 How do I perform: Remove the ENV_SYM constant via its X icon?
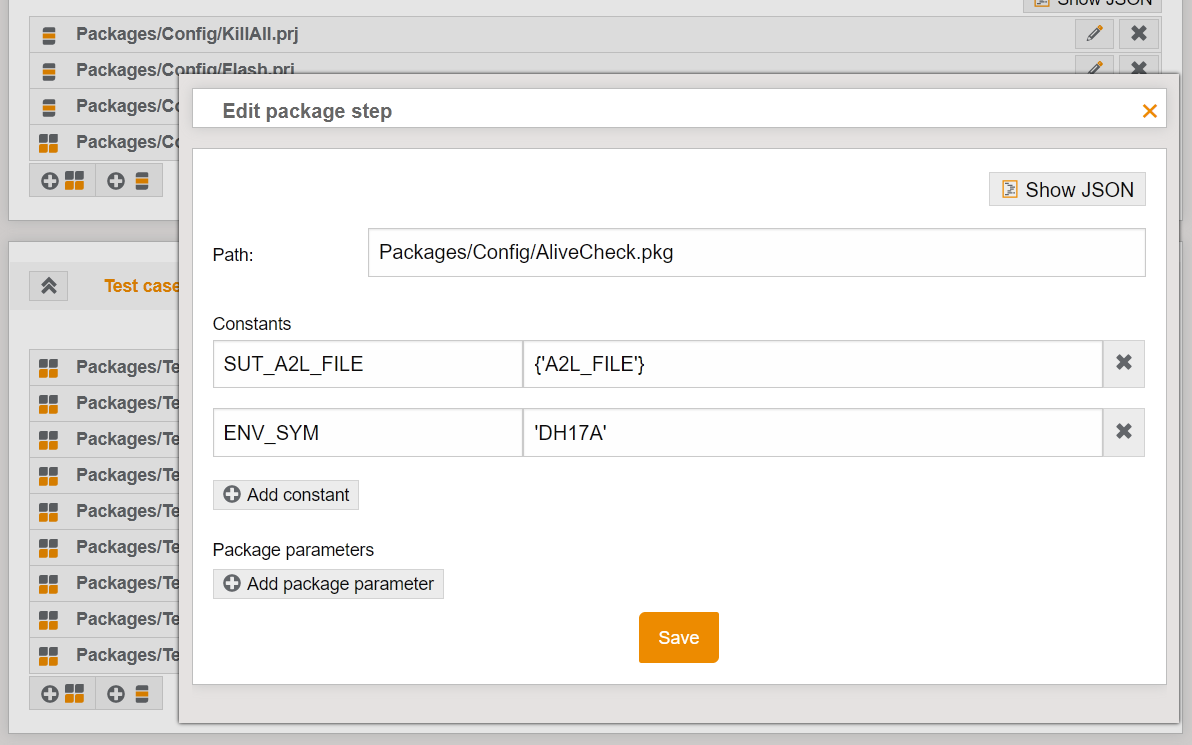point(1123,432)
